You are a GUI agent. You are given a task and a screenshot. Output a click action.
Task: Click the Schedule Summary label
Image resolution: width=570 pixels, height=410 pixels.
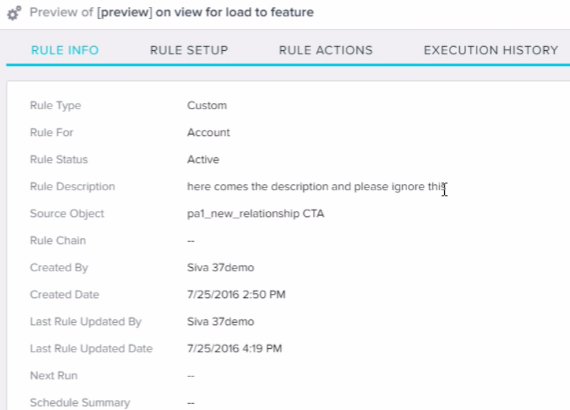click(80, 403)
